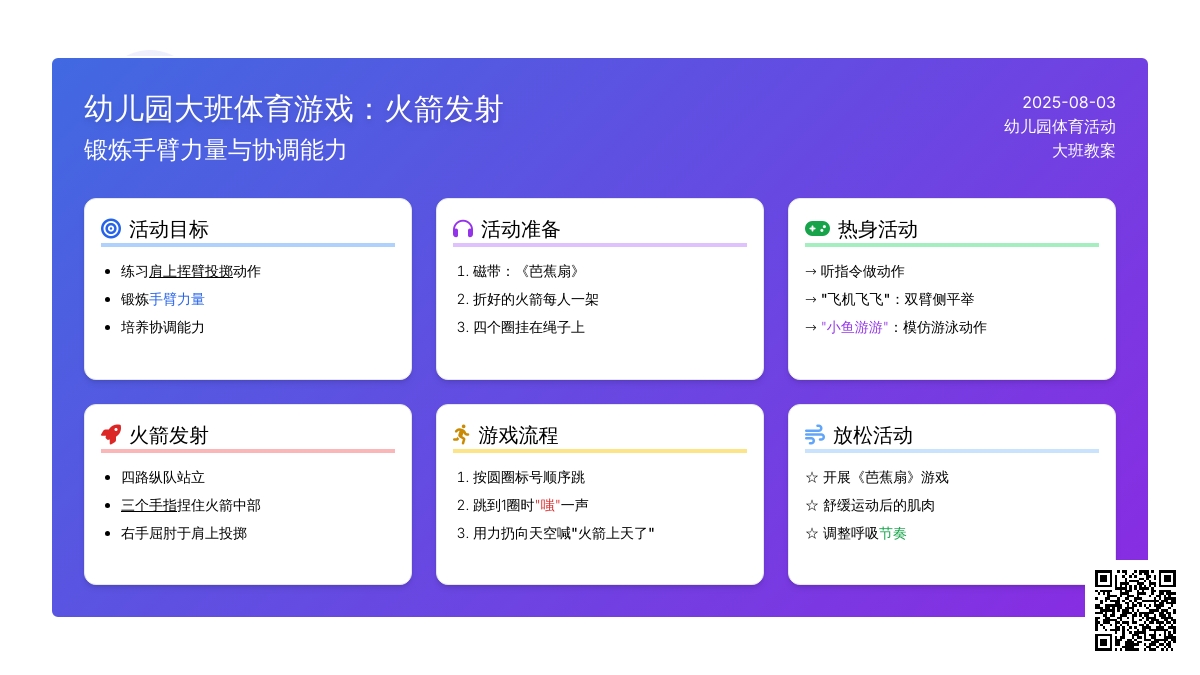Click the red highlighted text "嗤"
Viewport: 1200px width, 675px height.
click(x=548, y=505)
